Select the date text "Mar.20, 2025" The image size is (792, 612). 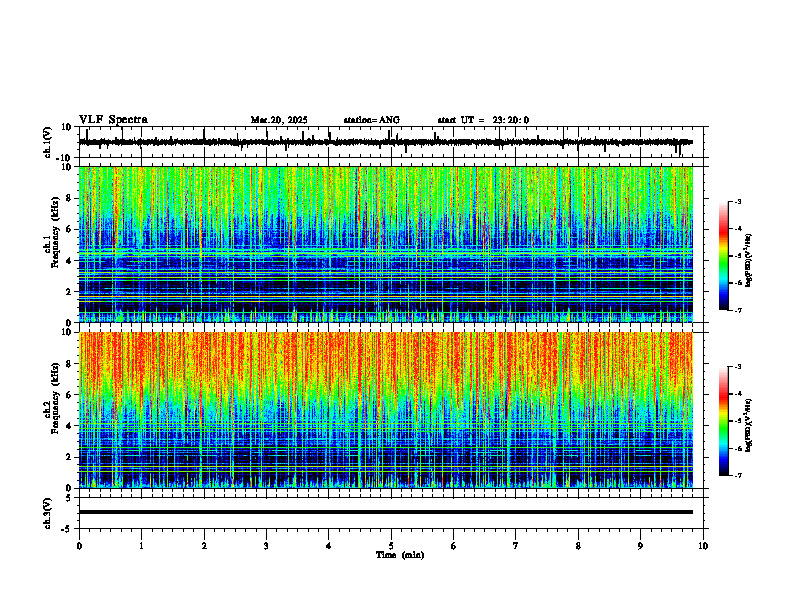(x=279, y=120)
